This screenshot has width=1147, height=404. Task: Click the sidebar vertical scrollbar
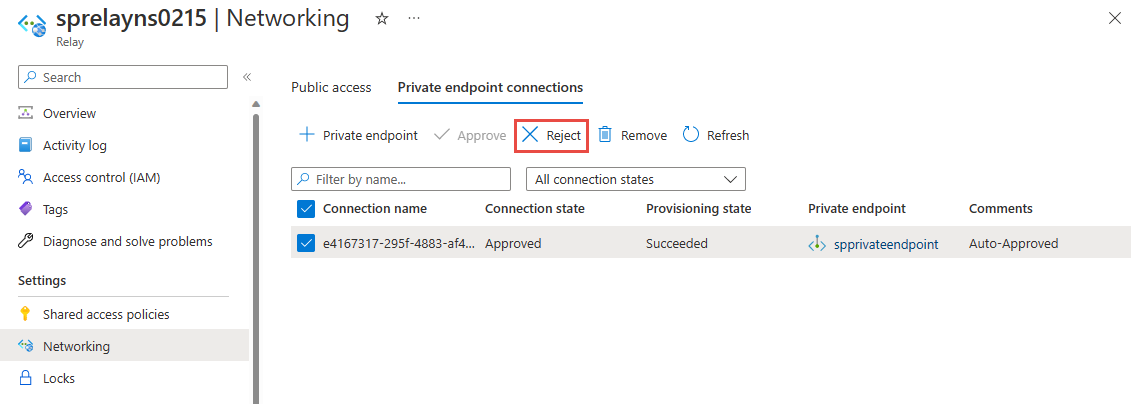pyautogui.click(x=256, y=250)
